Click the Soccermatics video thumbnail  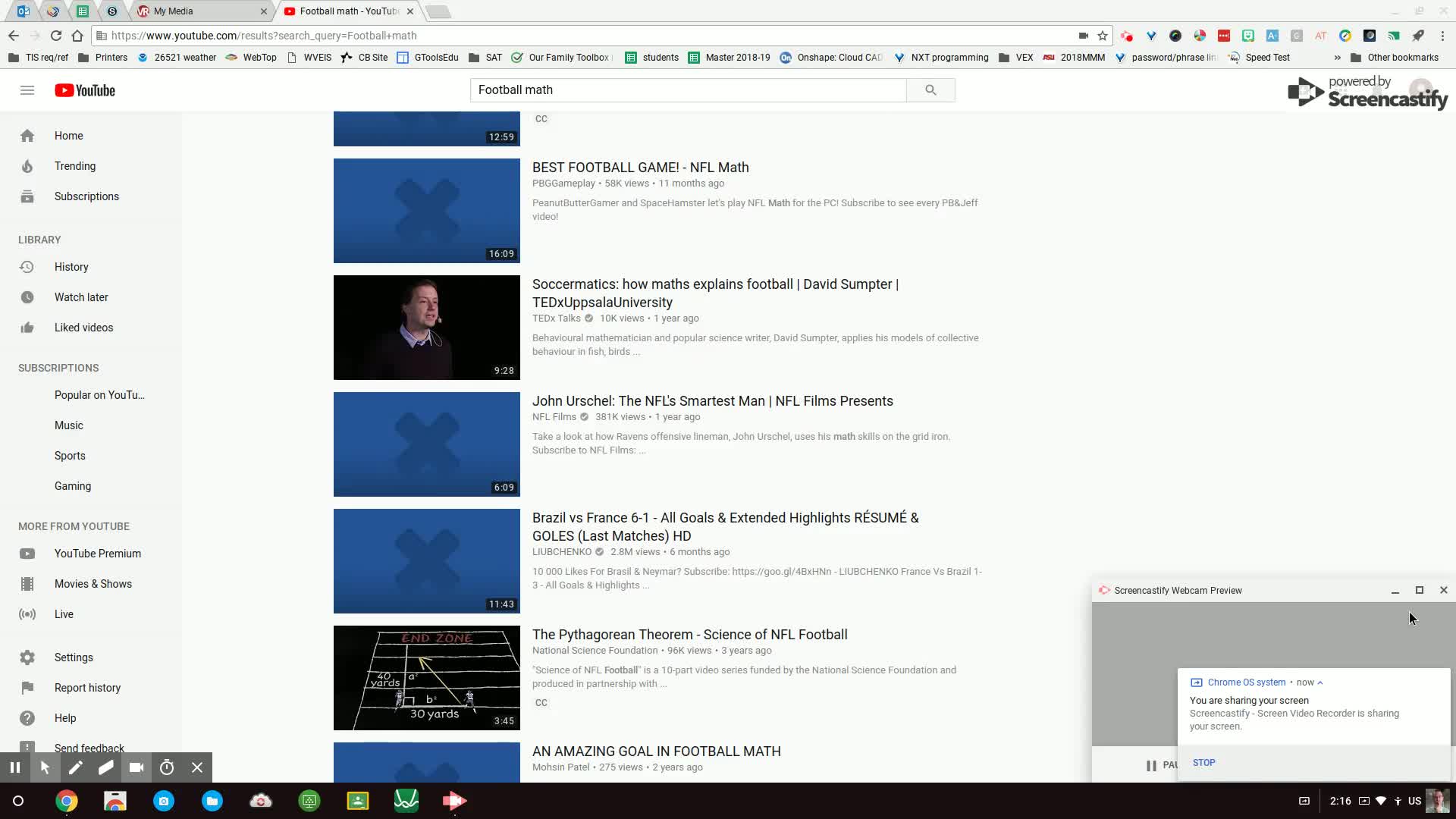click(427, 328)
